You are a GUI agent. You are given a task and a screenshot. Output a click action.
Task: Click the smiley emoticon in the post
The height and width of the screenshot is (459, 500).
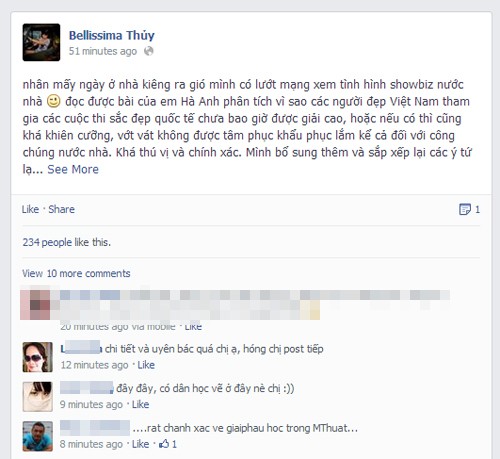point(53,101)
